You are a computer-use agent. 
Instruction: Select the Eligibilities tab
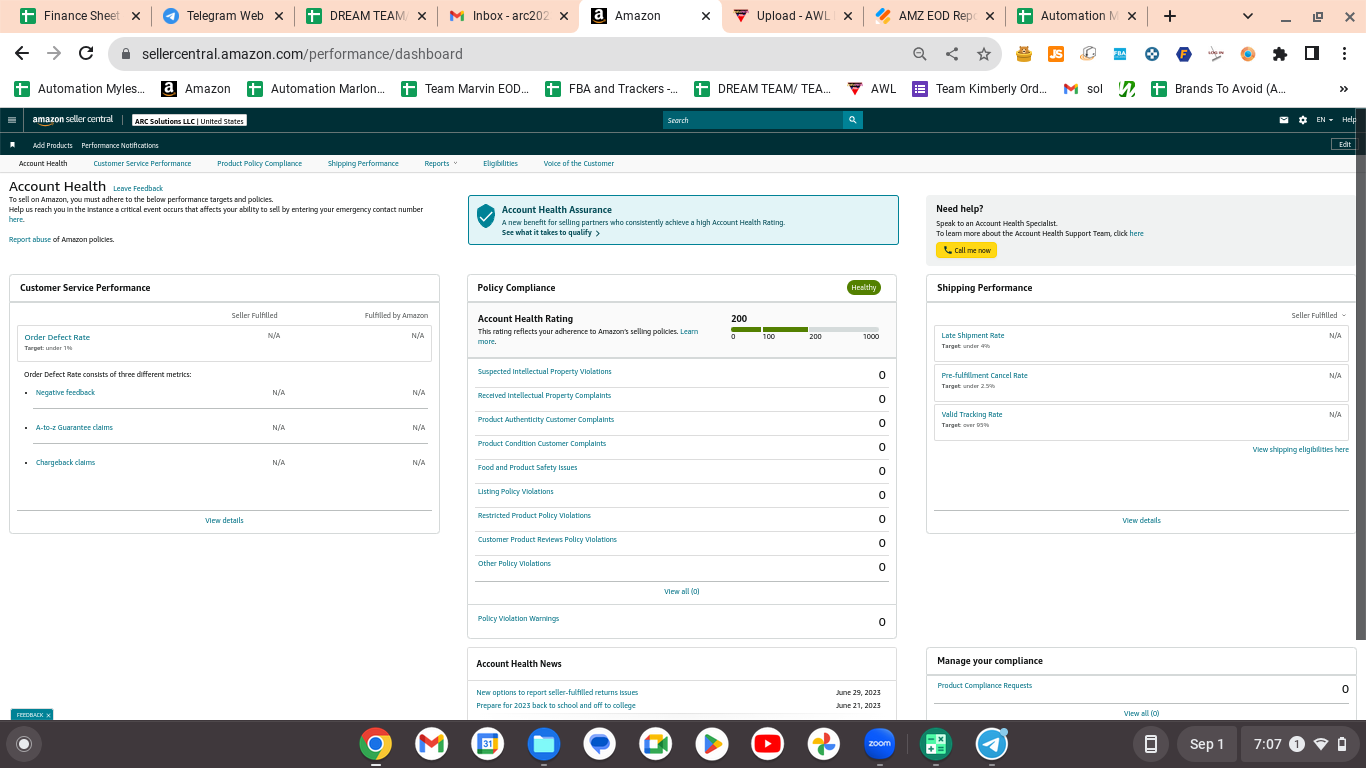[500, 163]
